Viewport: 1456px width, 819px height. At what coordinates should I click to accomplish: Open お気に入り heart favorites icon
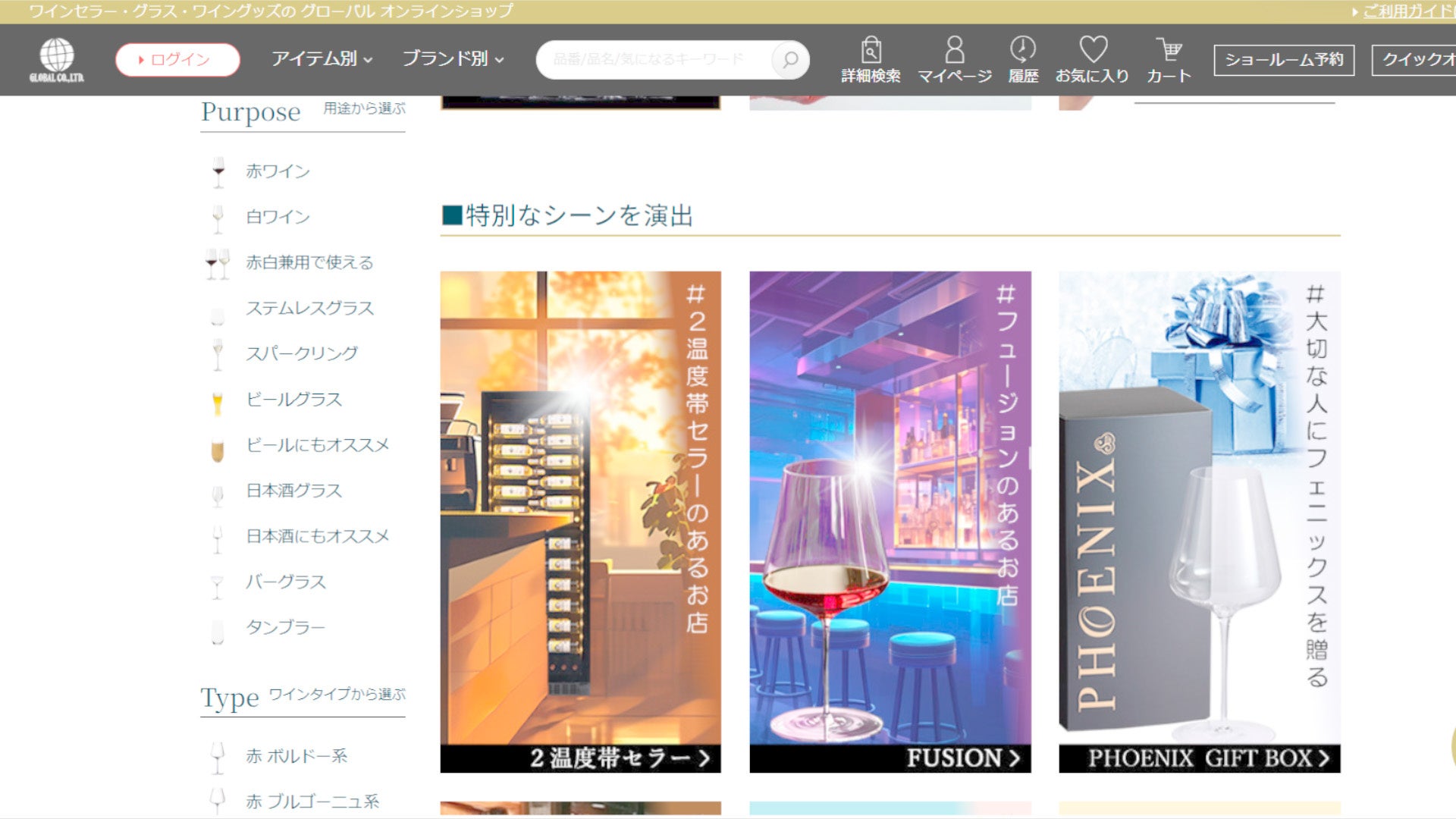tap(1093, 50)
